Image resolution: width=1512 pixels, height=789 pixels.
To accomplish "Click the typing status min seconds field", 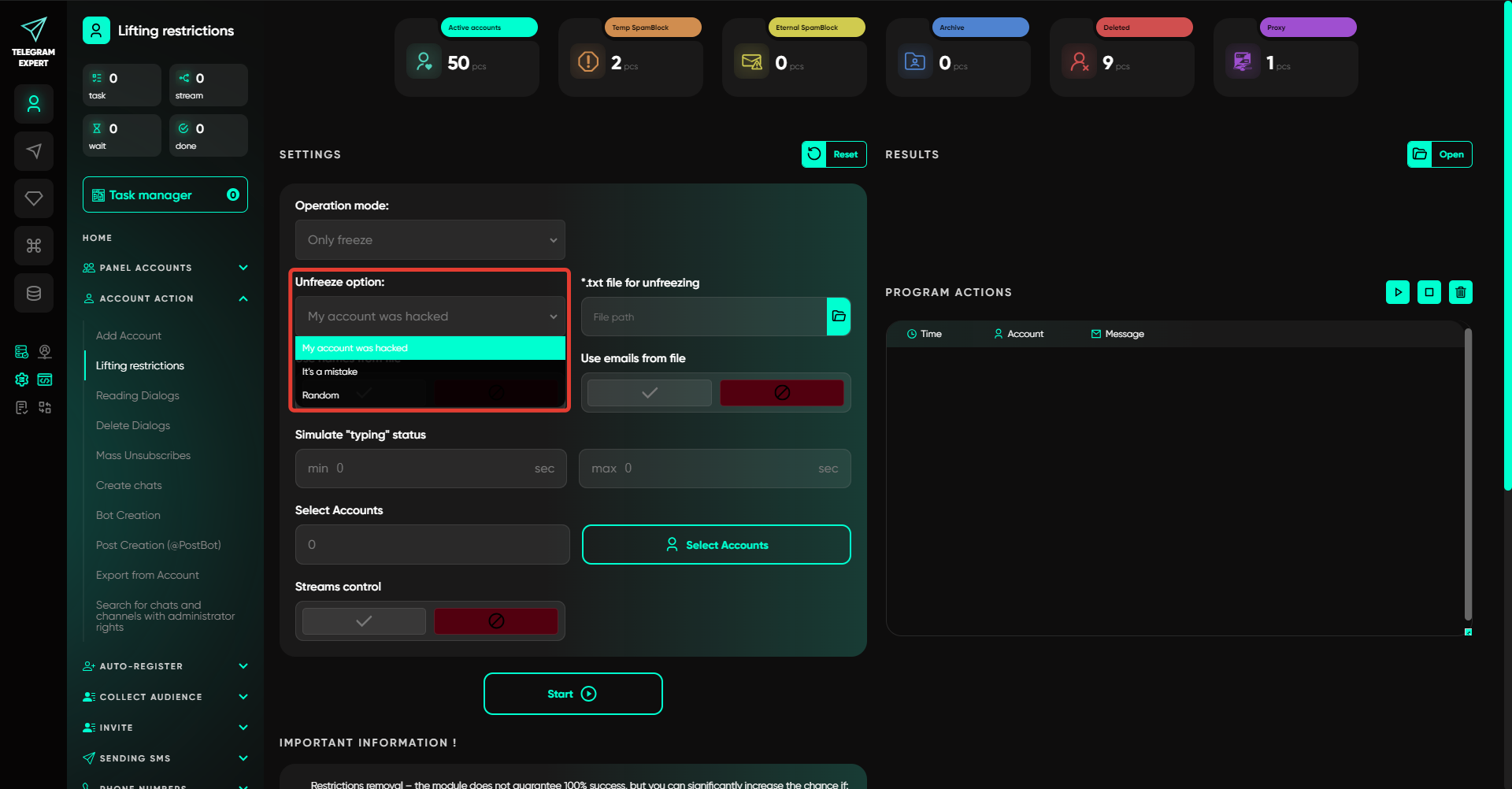I will pos(431,469).
